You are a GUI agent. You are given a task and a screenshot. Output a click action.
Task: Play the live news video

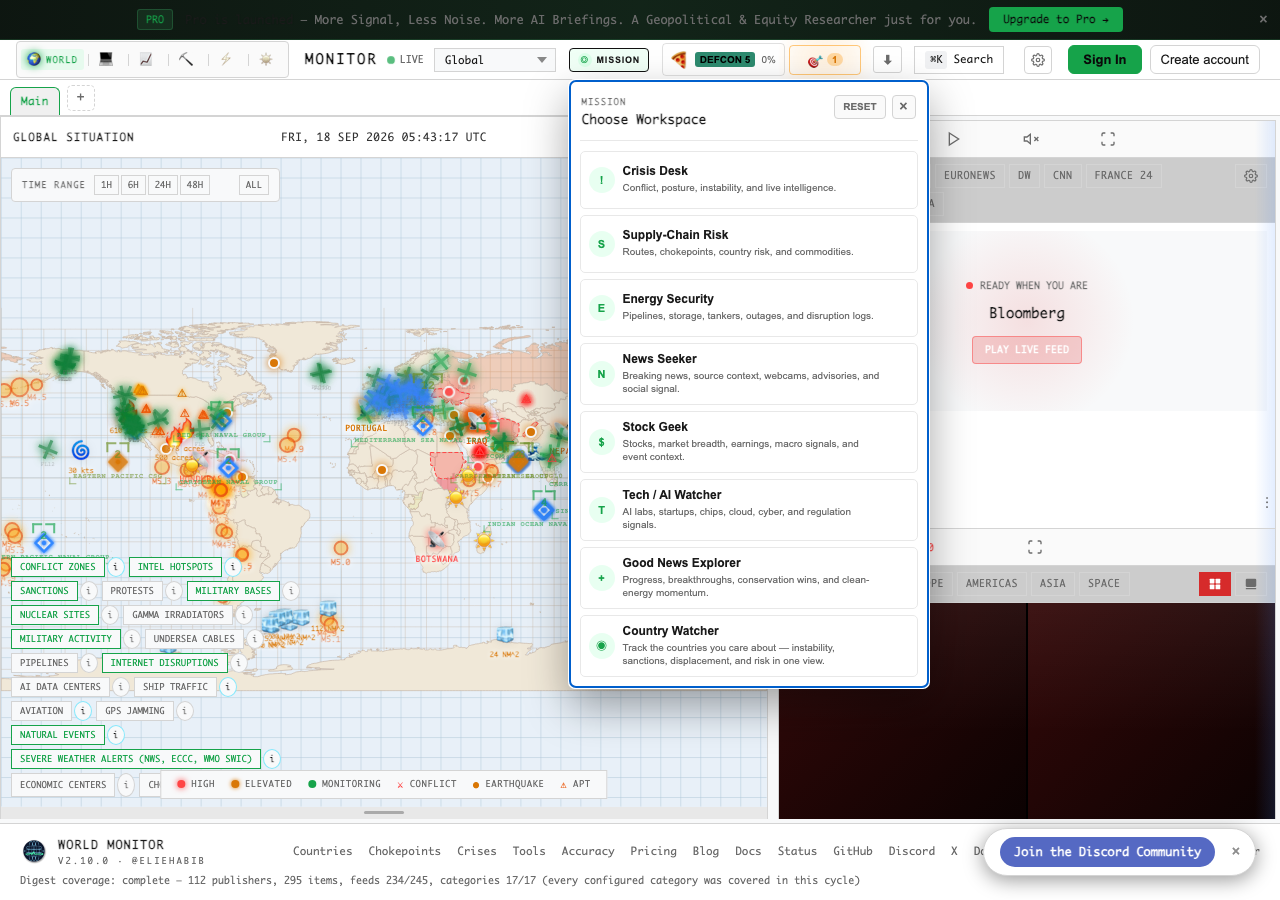[x=954, y=139]
